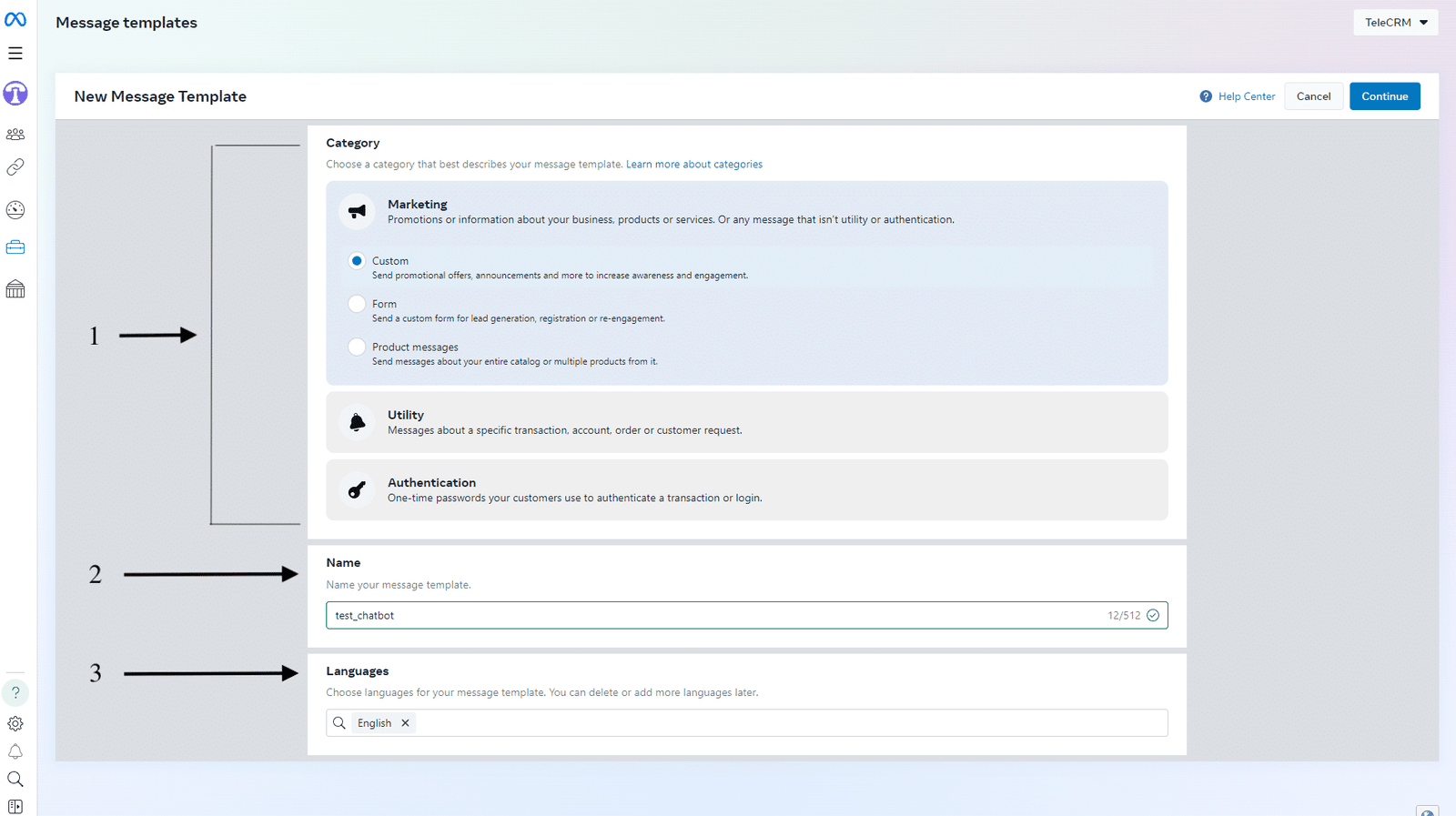Select the Custom radio button
This screenshot has height=816, width=1456.
pos(357,261)
